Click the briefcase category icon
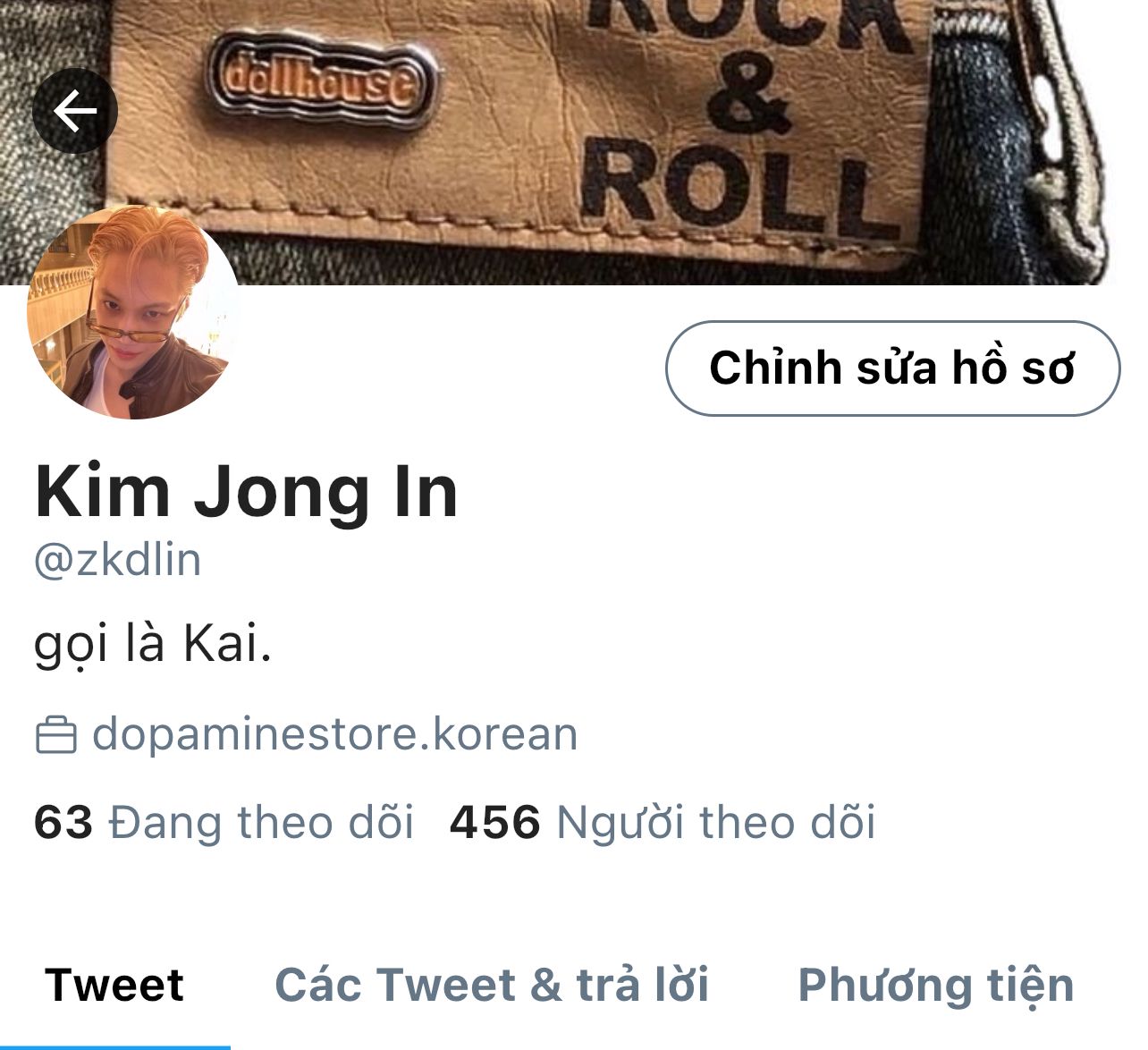The height and width of the screenshot is (1050, 1148). coord(55,734)
